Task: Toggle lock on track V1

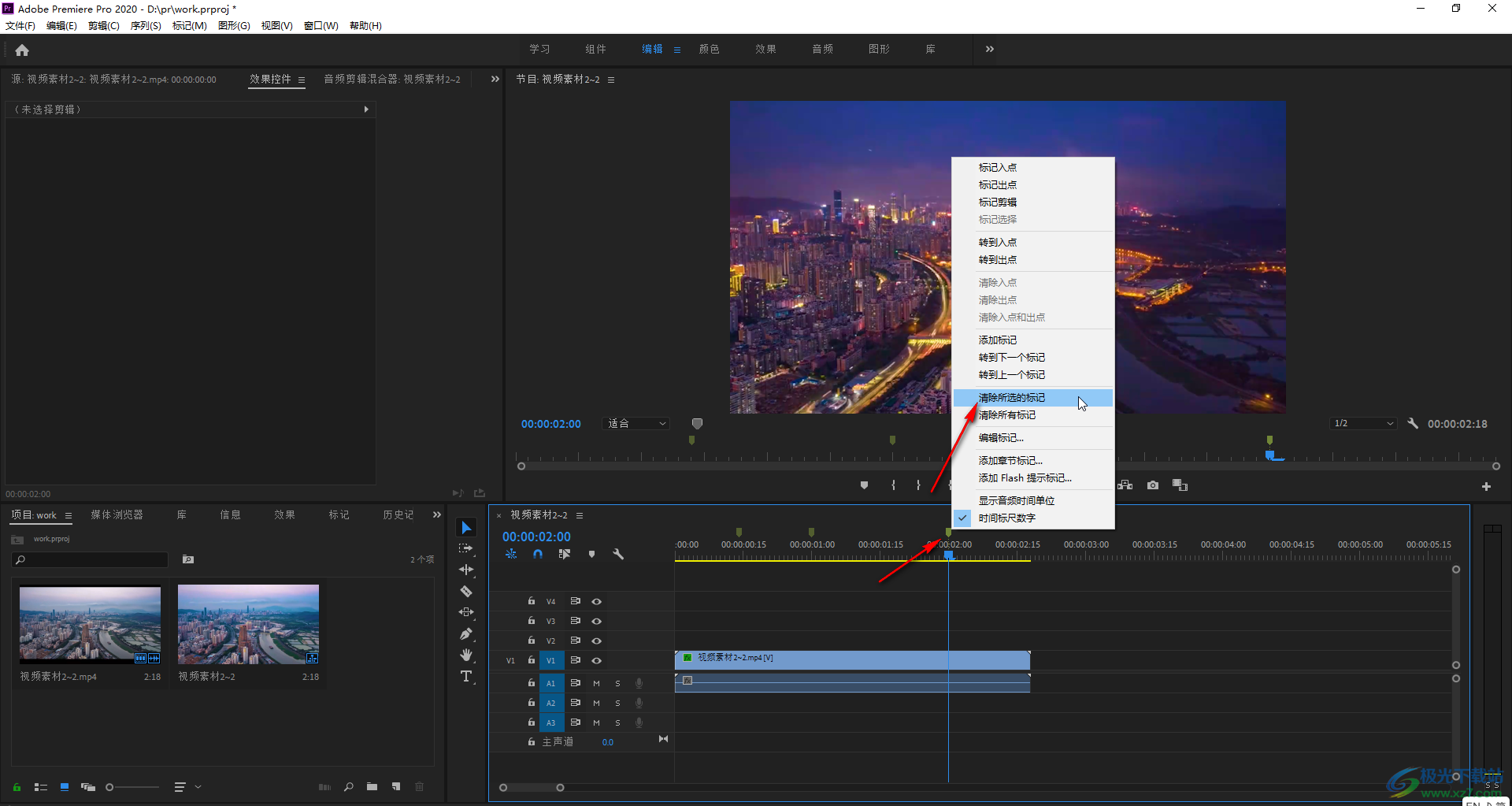Action: coord(532,660)
